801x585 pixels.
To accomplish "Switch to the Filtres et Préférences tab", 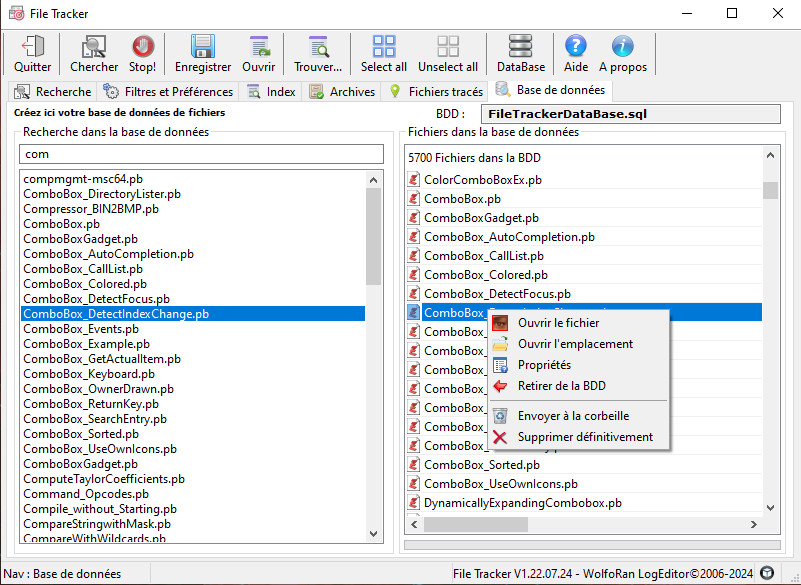I will tap(169, 92).
